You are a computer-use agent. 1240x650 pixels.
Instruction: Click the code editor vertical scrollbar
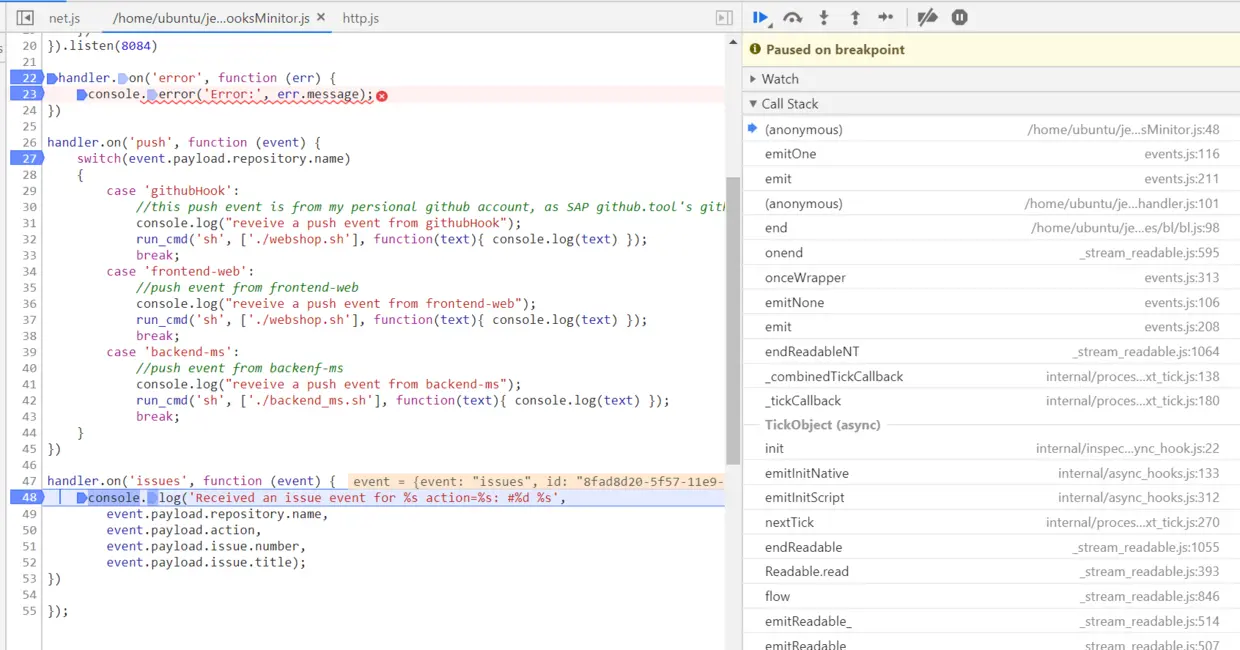pos(733,320)
